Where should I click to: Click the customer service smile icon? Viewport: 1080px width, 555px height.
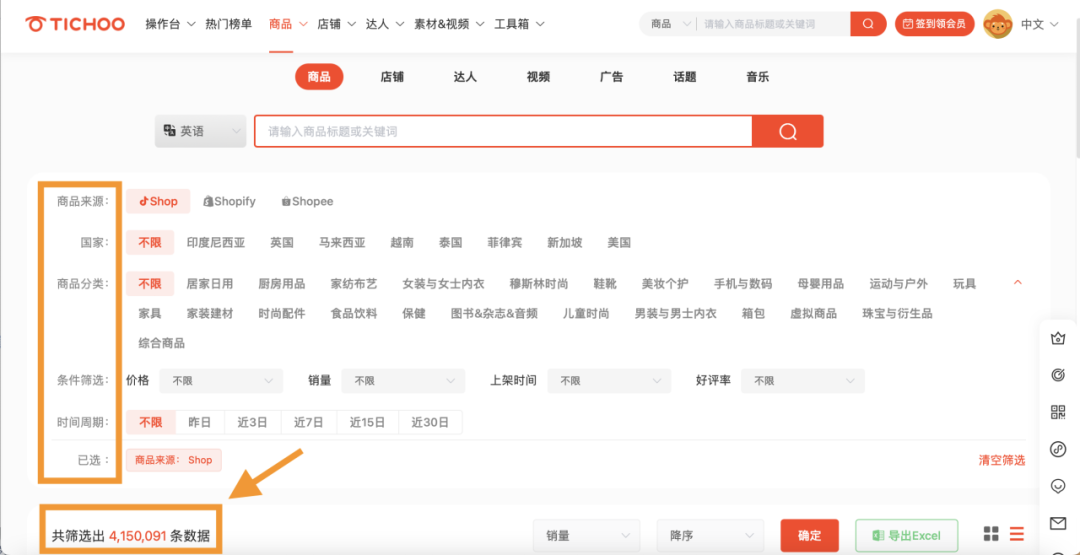click(x=1058, y=486)
